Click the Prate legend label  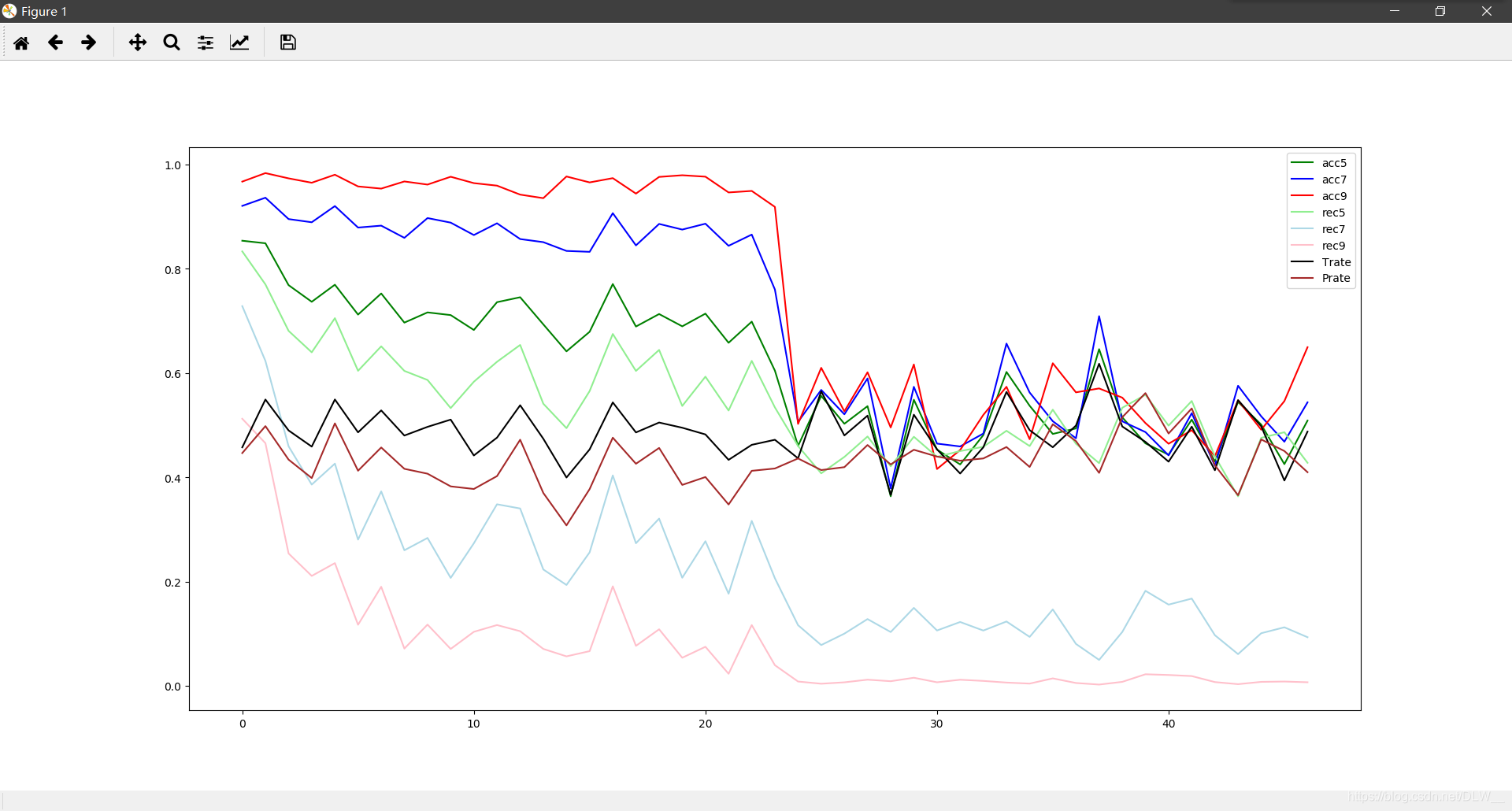(x=1336, y=278)
